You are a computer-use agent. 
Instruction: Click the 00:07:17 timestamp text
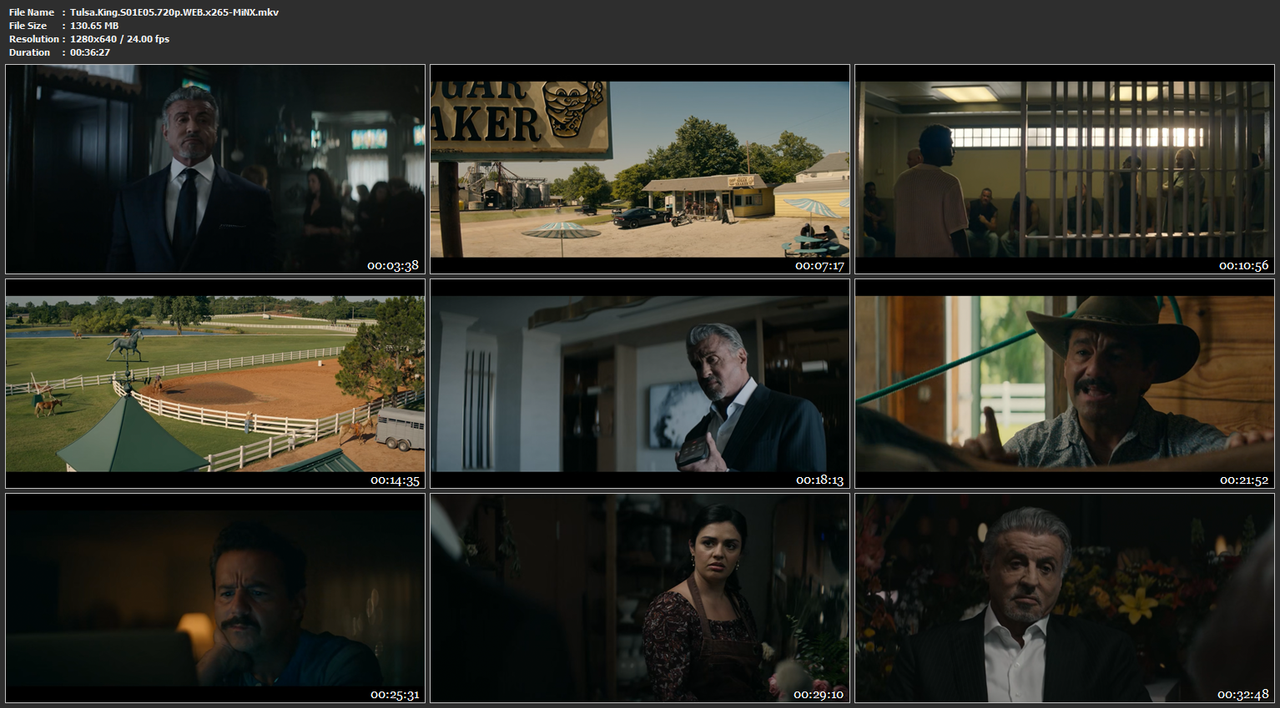click(x=819, y=265)
